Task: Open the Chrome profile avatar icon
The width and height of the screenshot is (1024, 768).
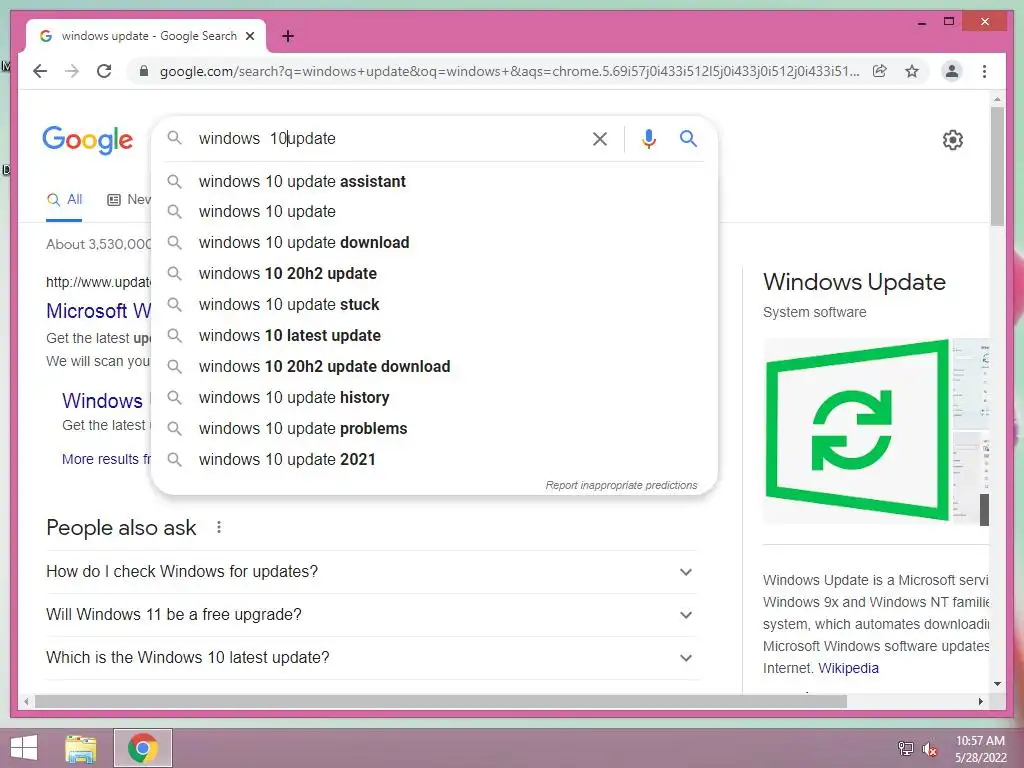Action: point(952,71)
